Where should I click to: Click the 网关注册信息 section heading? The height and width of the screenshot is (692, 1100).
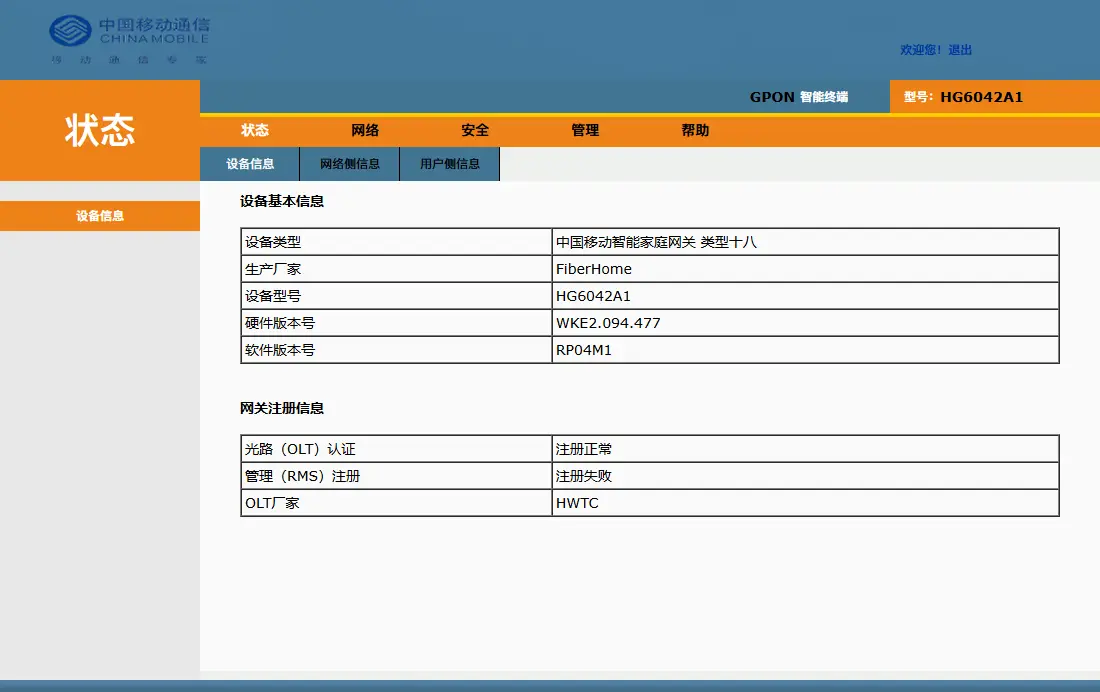[282, 408]
